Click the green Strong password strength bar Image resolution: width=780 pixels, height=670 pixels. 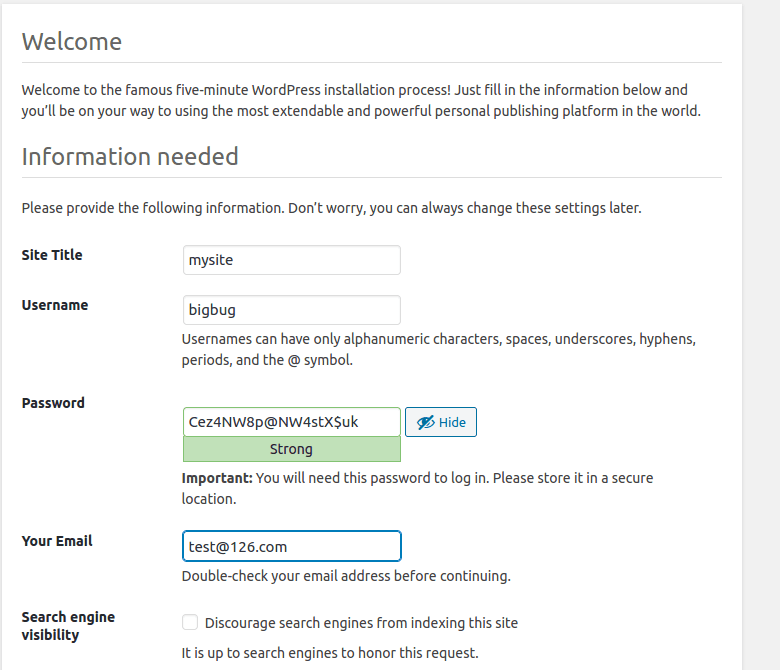(291, 450)
